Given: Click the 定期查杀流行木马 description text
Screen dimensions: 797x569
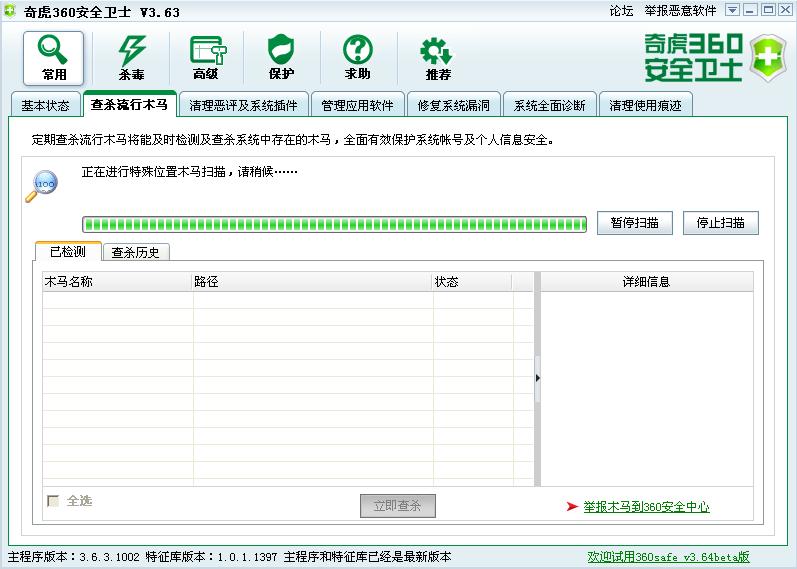Looking at the screenshot, I should coord(292,139).
